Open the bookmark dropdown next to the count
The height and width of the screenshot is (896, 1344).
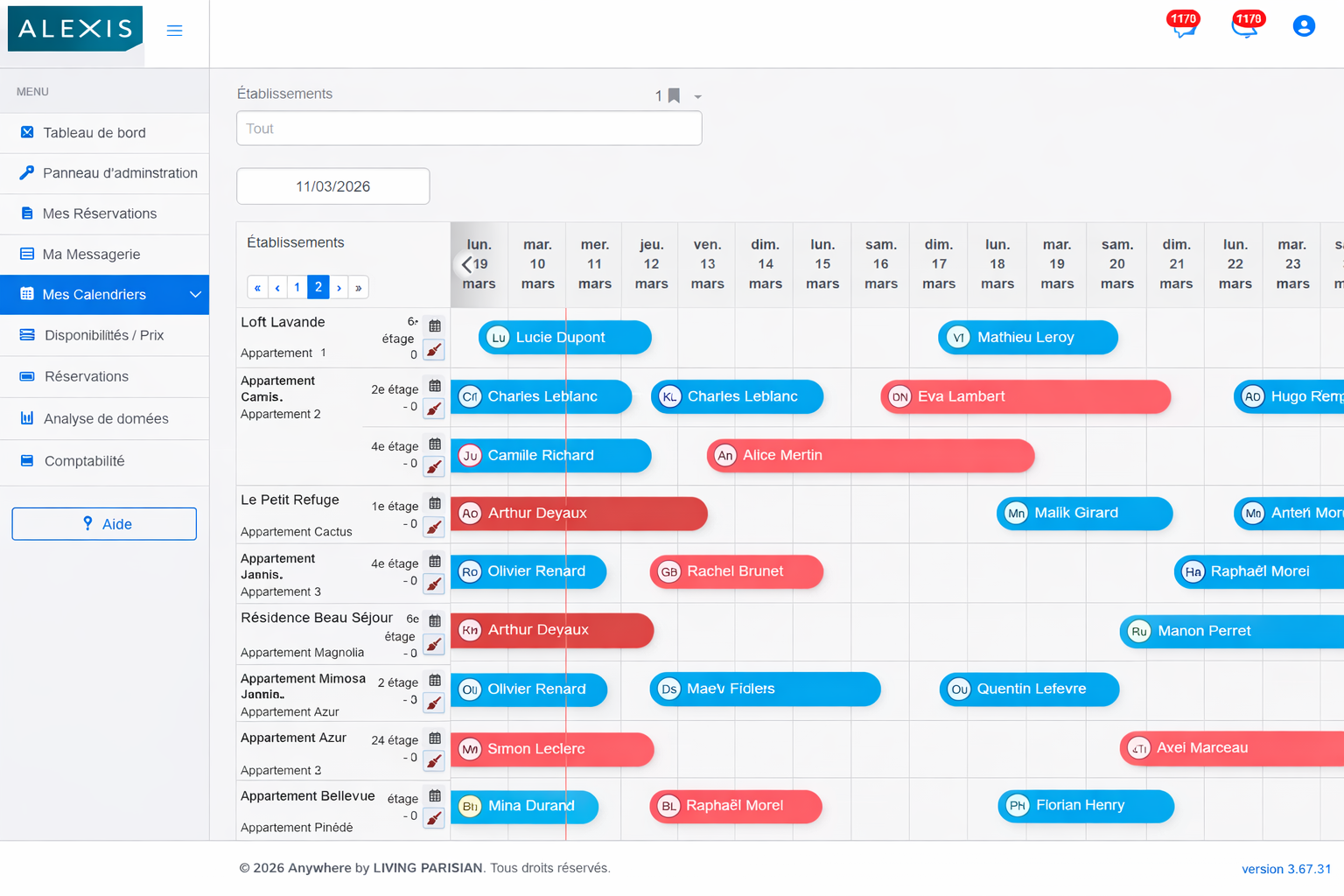point(696,96)
